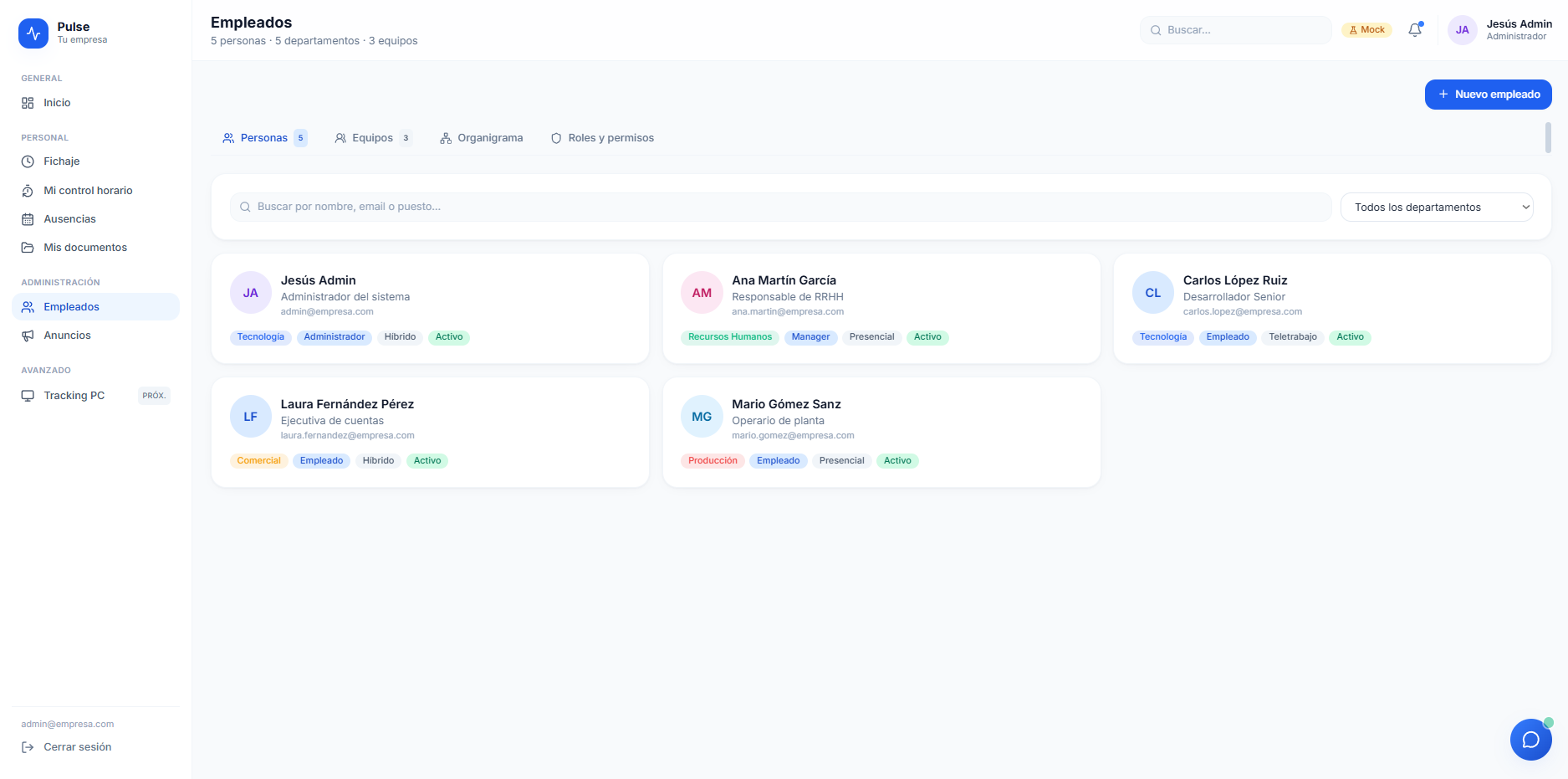Open Jesús Admin user profile name
The image size is (1568, 779).
click(x=1519, y=24)
